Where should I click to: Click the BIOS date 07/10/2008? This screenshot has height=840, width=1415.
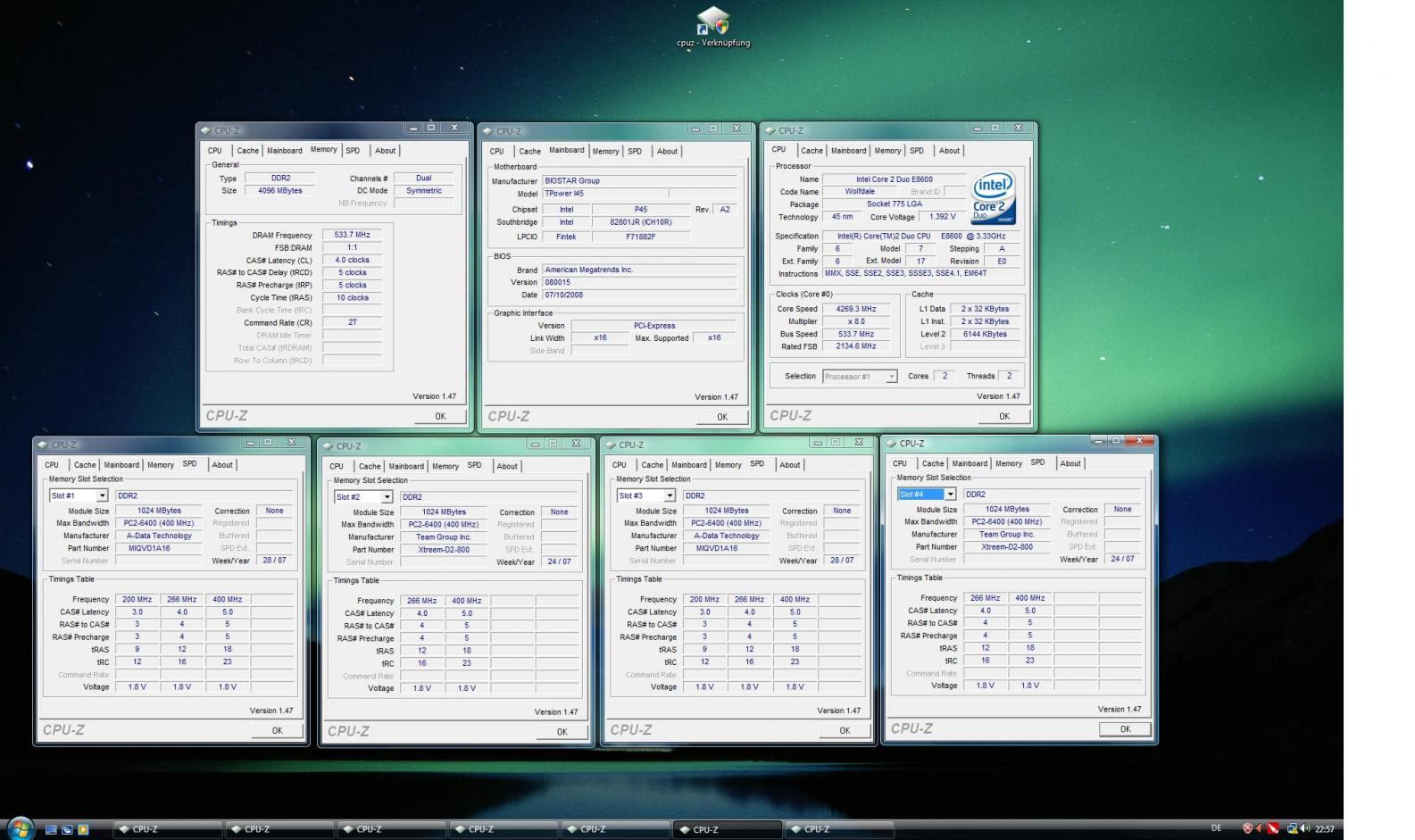click(640, 295)
